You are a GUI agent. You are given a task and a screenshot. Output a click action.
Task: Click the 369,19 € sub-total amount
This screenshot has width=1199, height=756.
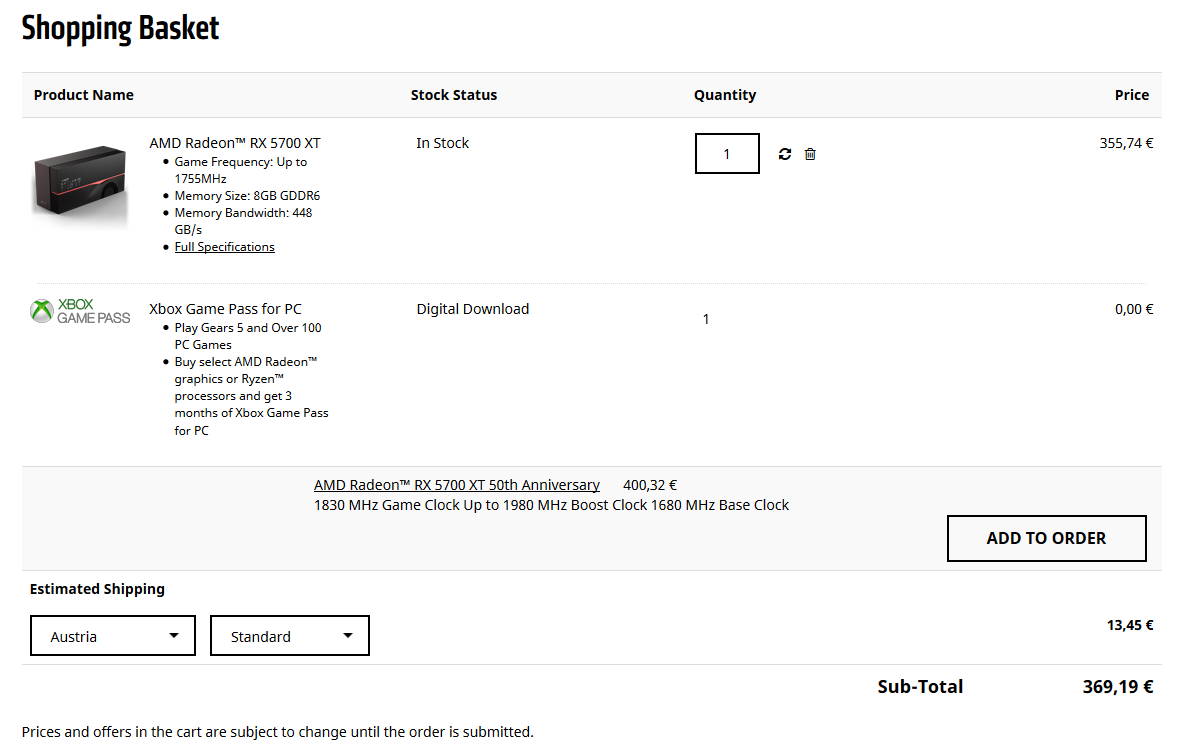(1118, 687)
